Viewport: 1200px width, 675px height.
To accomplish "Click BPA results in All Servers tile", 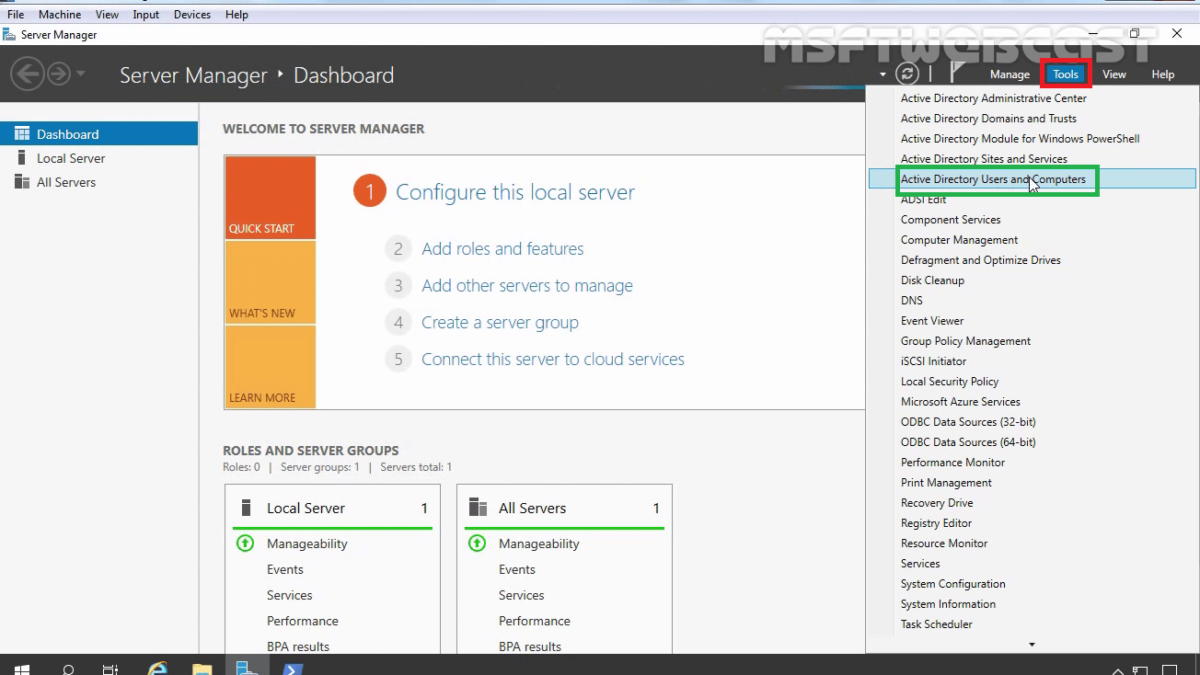I will click(530, 646).
